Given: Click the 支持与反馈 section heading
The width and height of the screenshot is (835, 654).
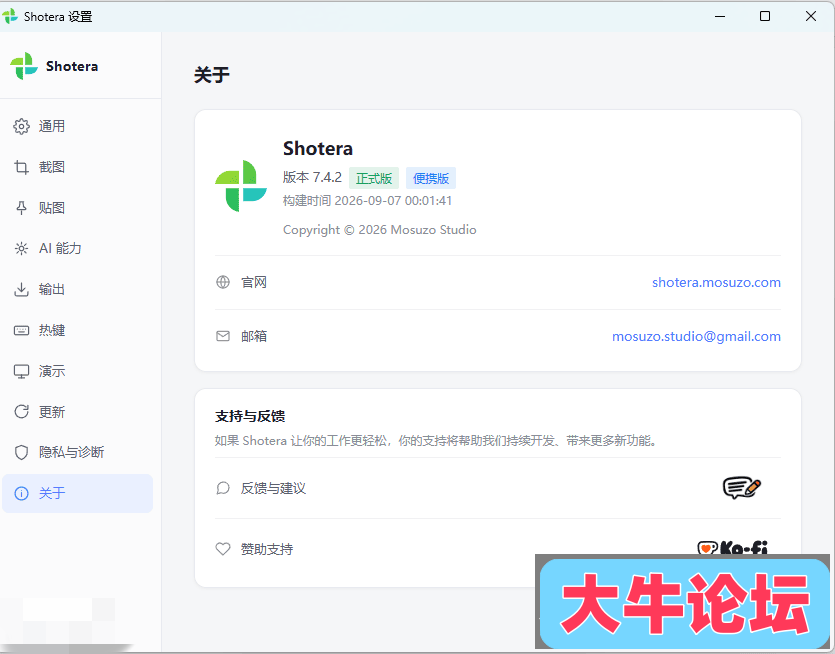Looking at the screenshot, I should (250, 416).
